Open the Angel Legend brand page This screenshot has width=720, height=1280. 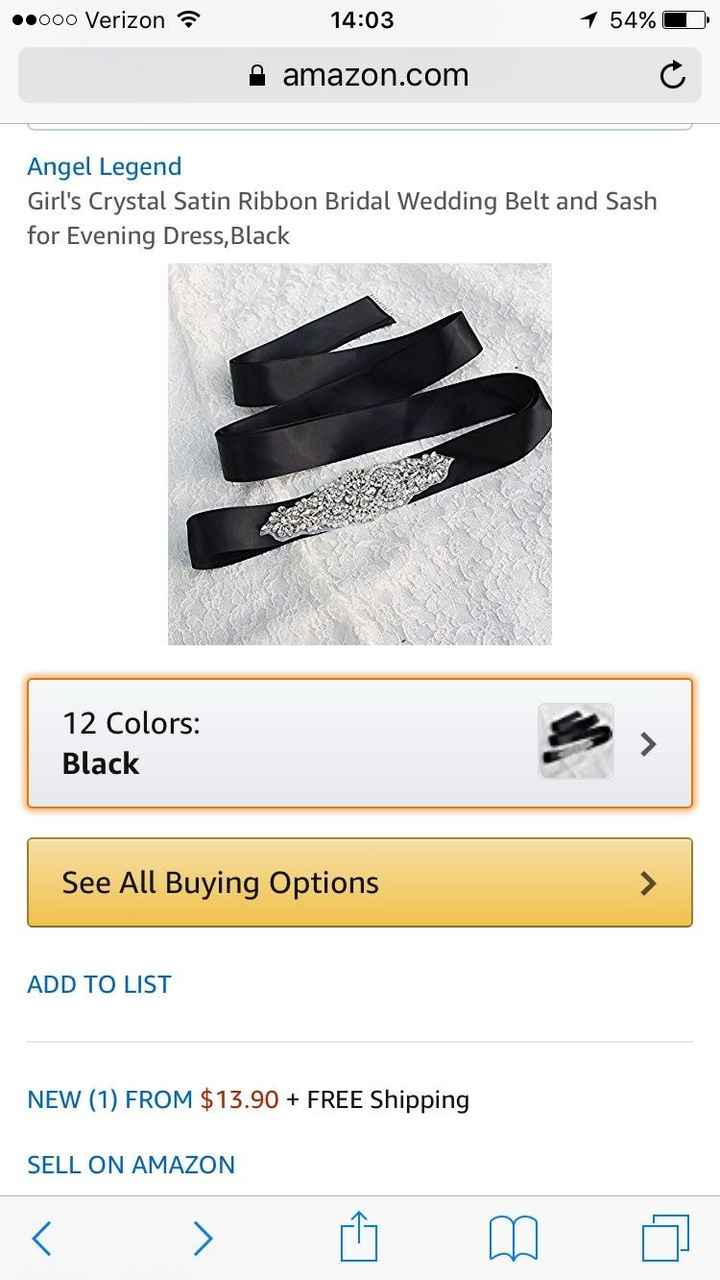(104, 166)
